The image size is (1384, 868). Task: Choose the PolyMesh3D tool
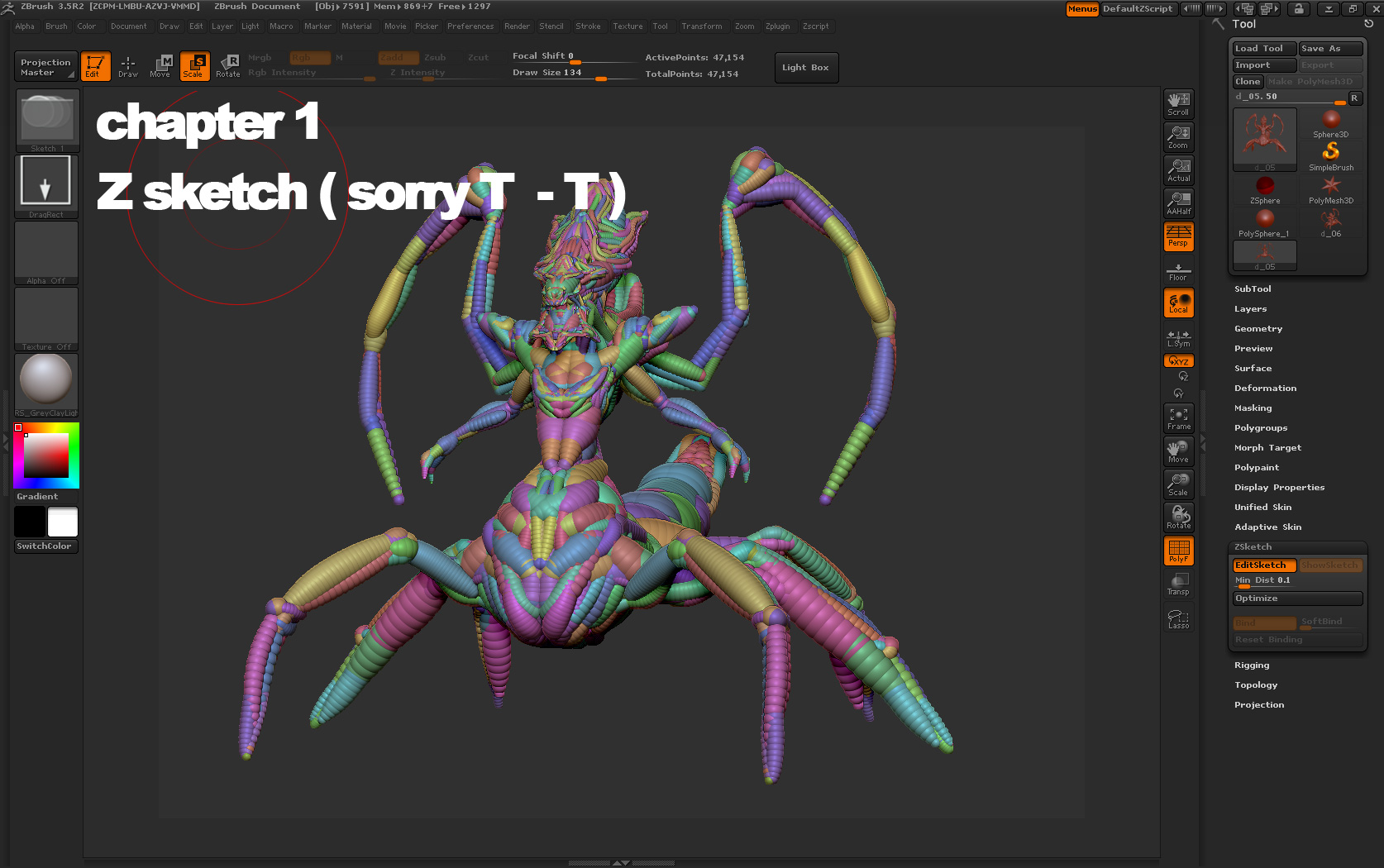point(1330,190)
